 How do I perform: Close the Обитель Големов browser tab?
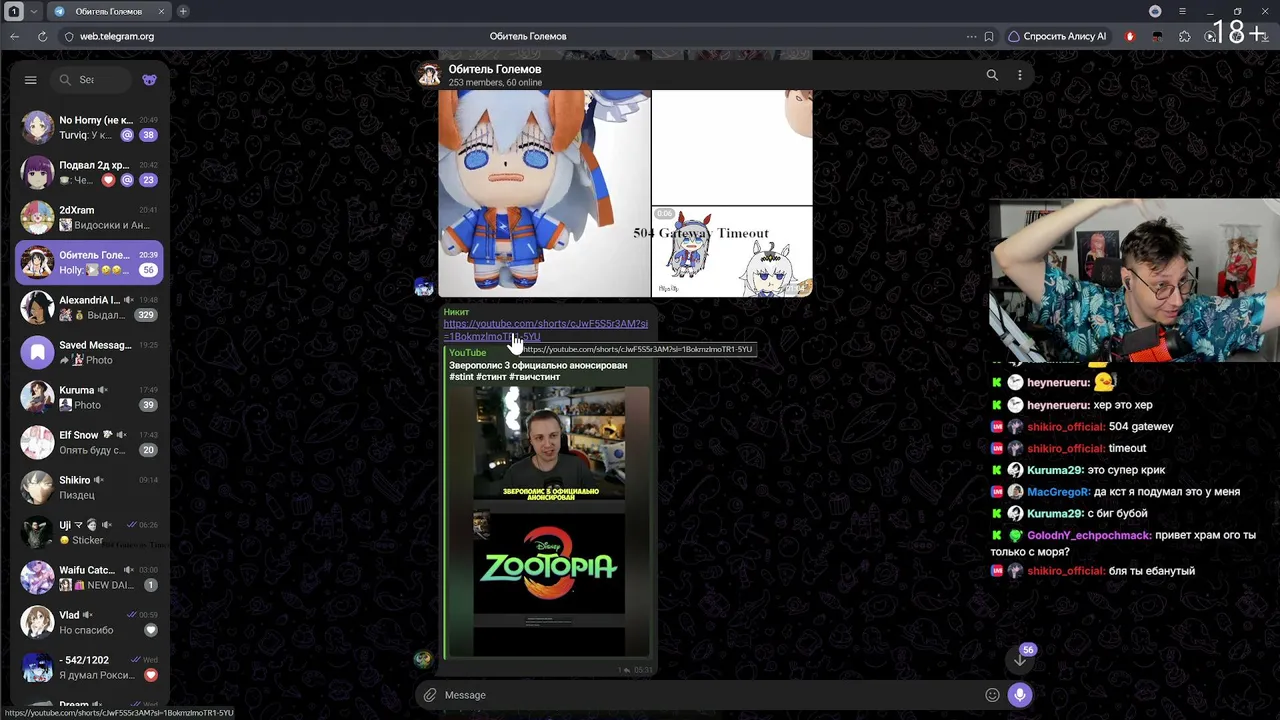[161, 11]
